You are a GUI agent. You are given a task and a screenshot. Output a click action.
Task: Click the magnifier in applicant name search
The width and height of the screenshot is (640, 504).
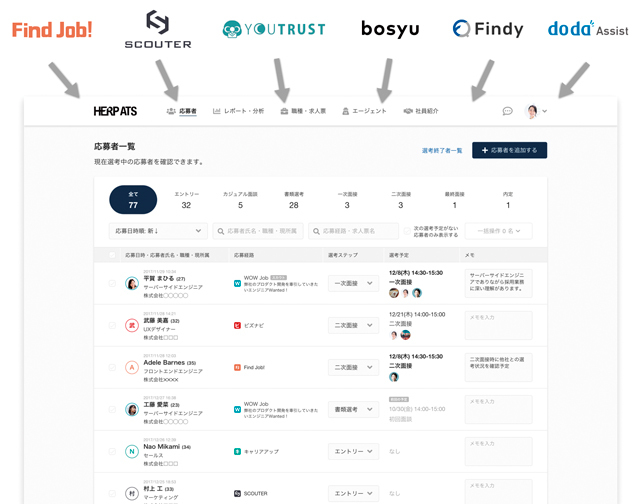(221, 231)
